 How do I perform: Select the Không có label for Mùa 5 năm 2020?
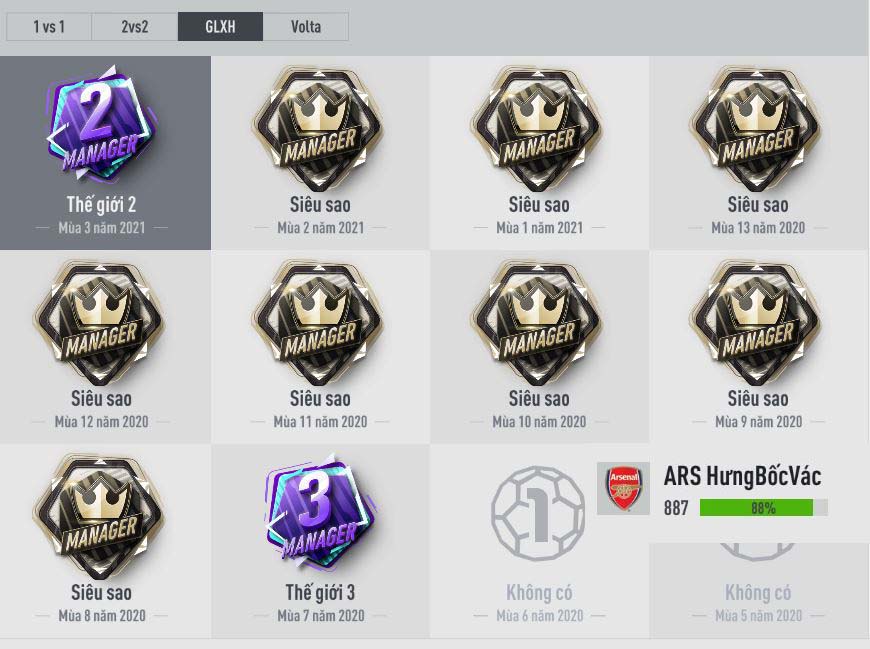(758, 593)
